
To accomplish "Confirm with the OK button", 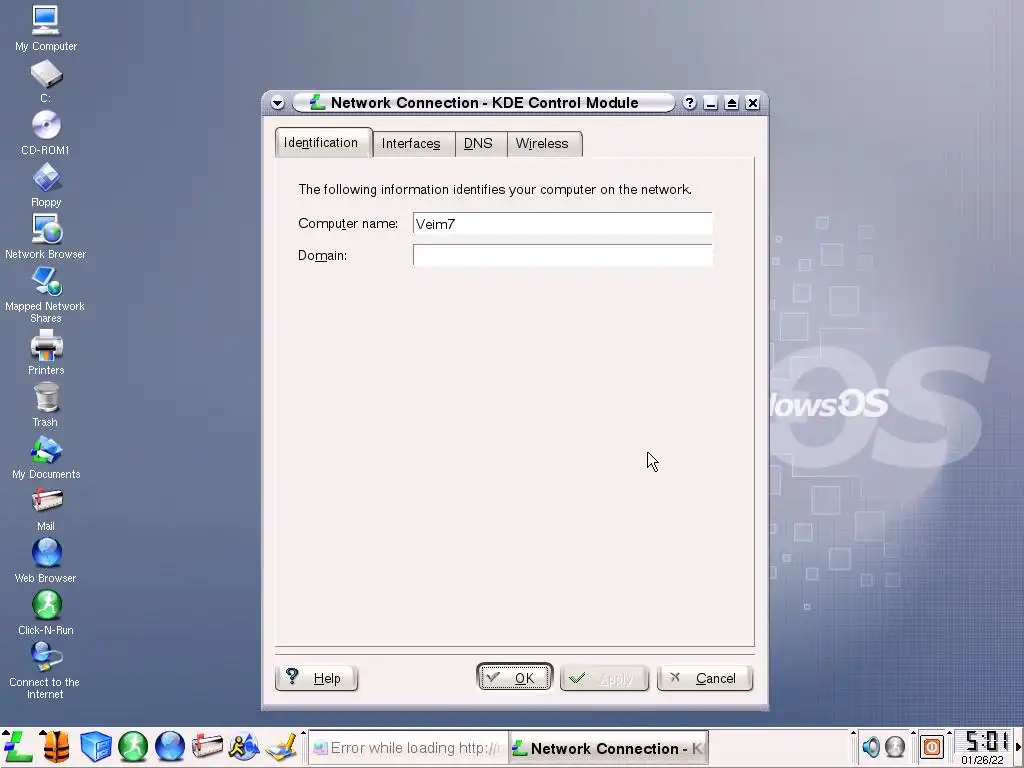I will tap(515, 678).
